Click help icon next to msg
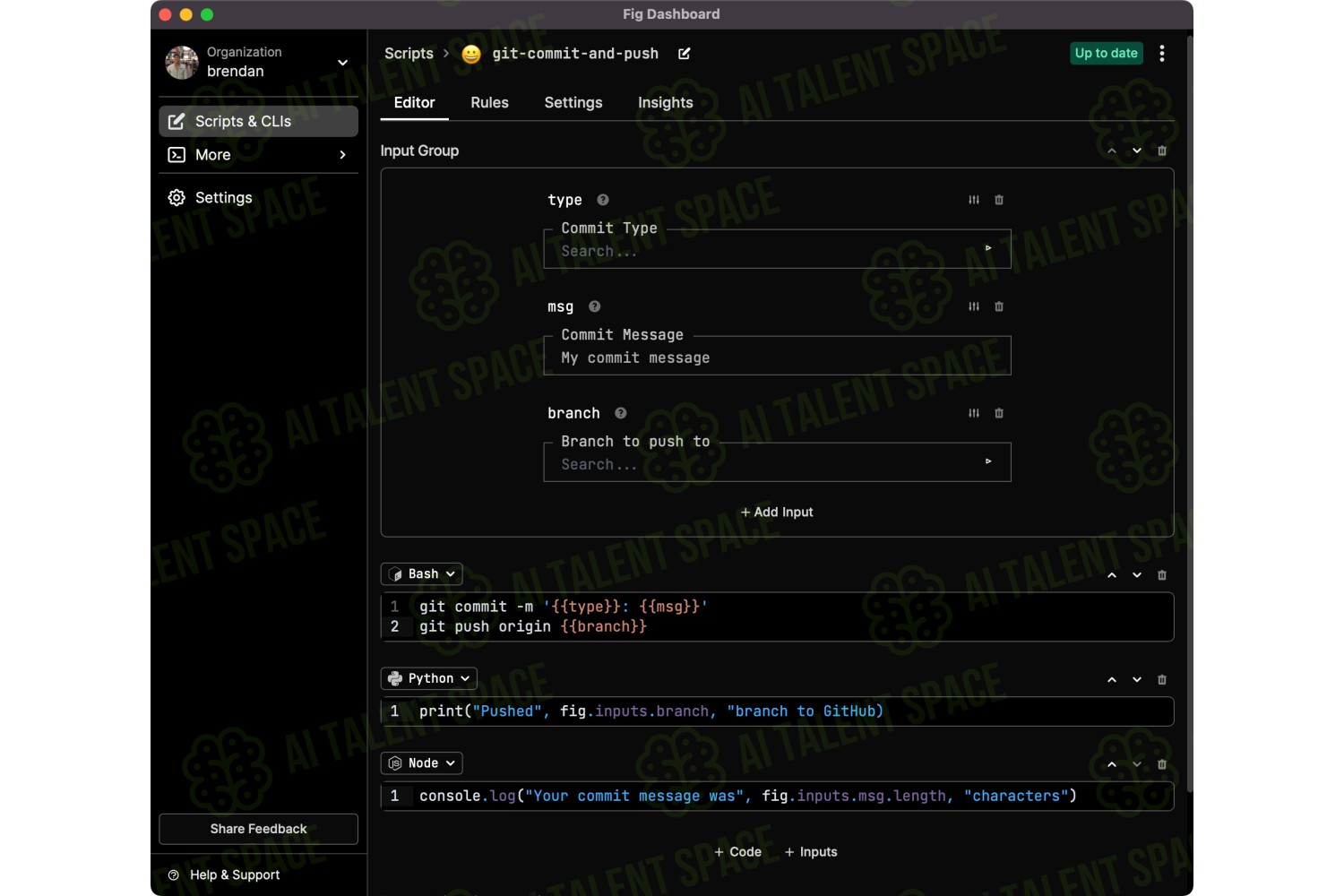The width and height of the screenshot is (1344, 896). tap(595, 306)
